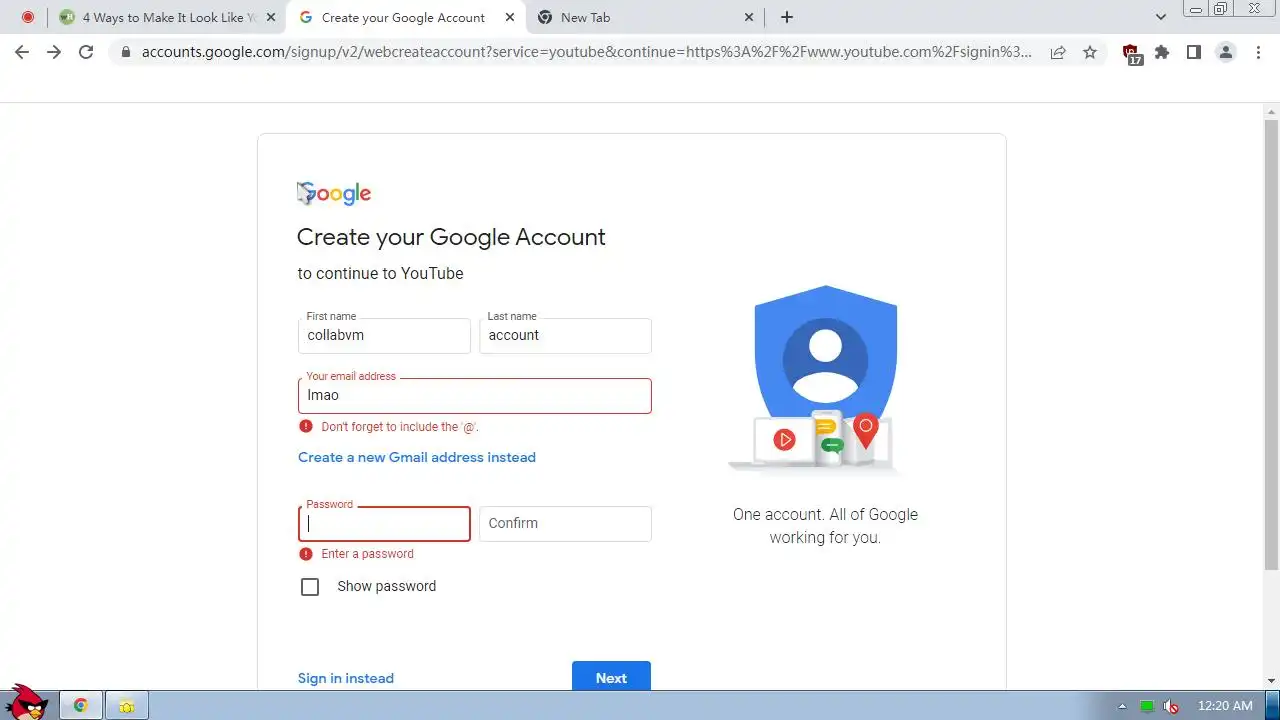
Task: Close the New Tab tab
Action: click(750, 17)
